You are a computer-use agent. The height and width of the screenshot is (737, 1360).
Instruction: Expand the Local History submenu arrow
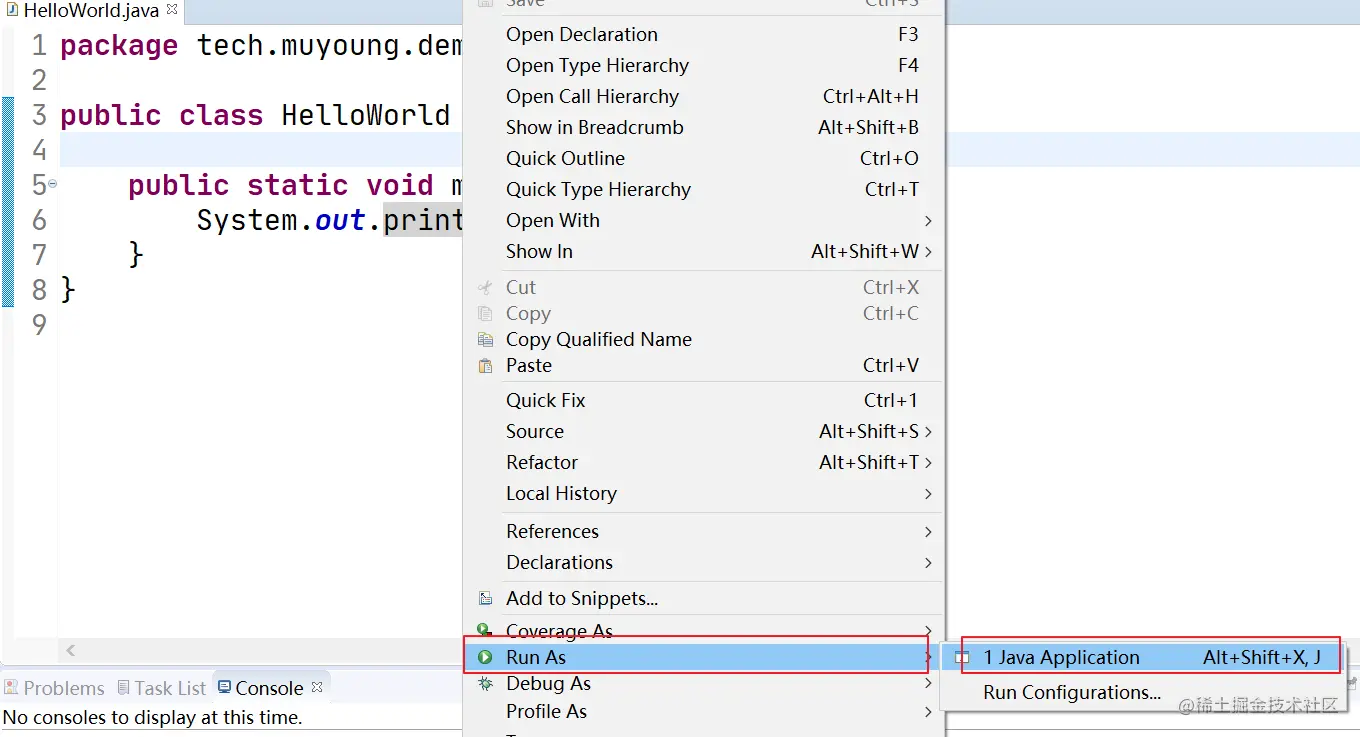click(x=928, y=493)
